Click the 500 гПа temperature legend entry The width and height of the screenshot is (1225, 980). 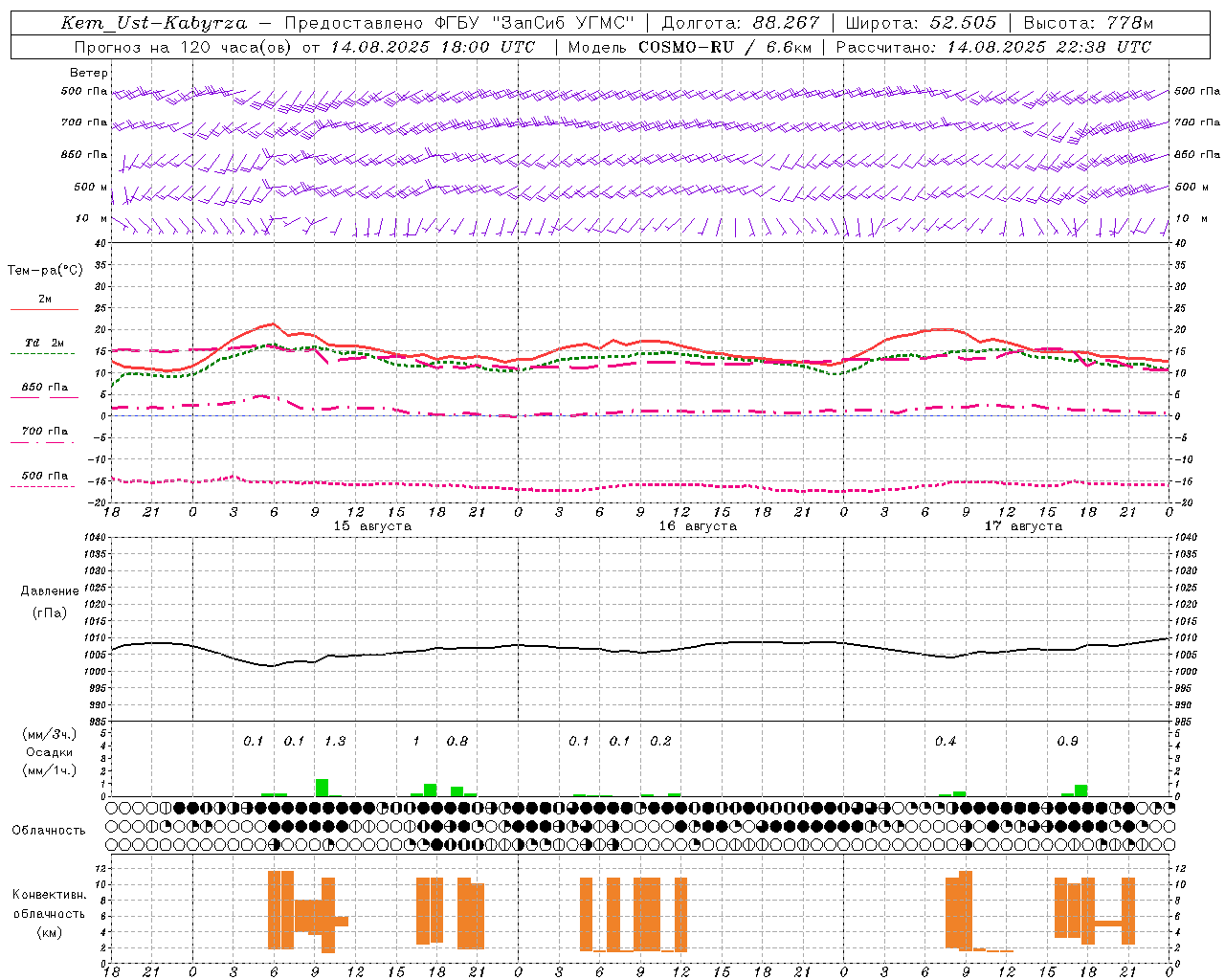tap(44, 476)
